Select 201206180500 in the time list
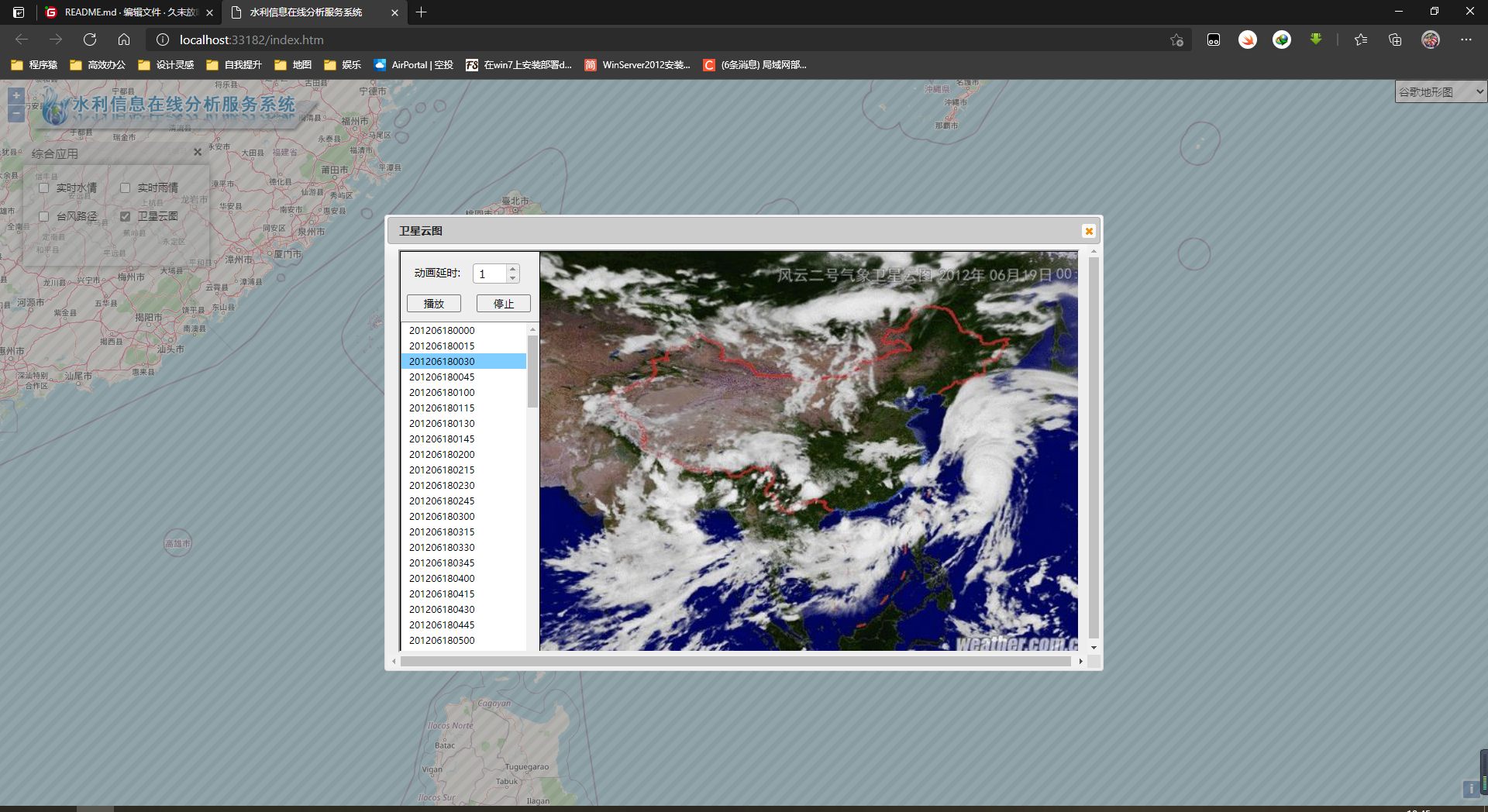Viewport: 1488px width, 812px height. [x=463, y=640]
